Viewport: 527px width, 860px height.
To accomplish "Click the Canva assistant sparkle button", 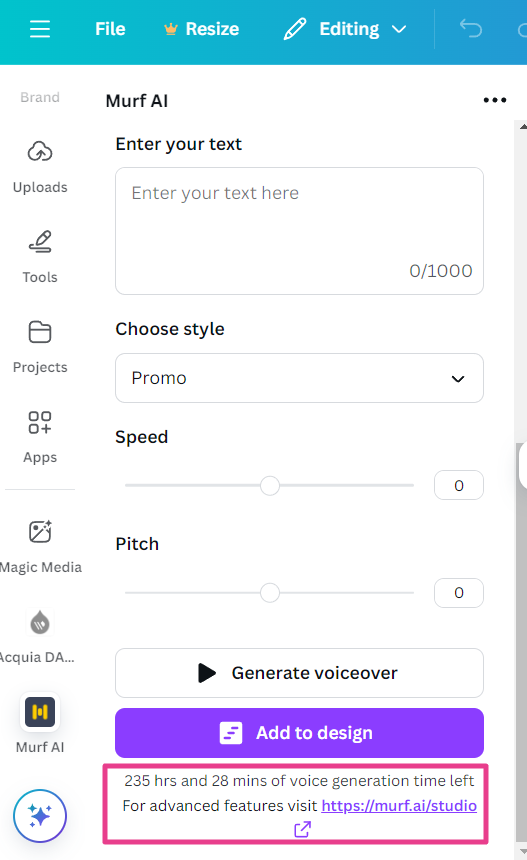I will [40, 816].
